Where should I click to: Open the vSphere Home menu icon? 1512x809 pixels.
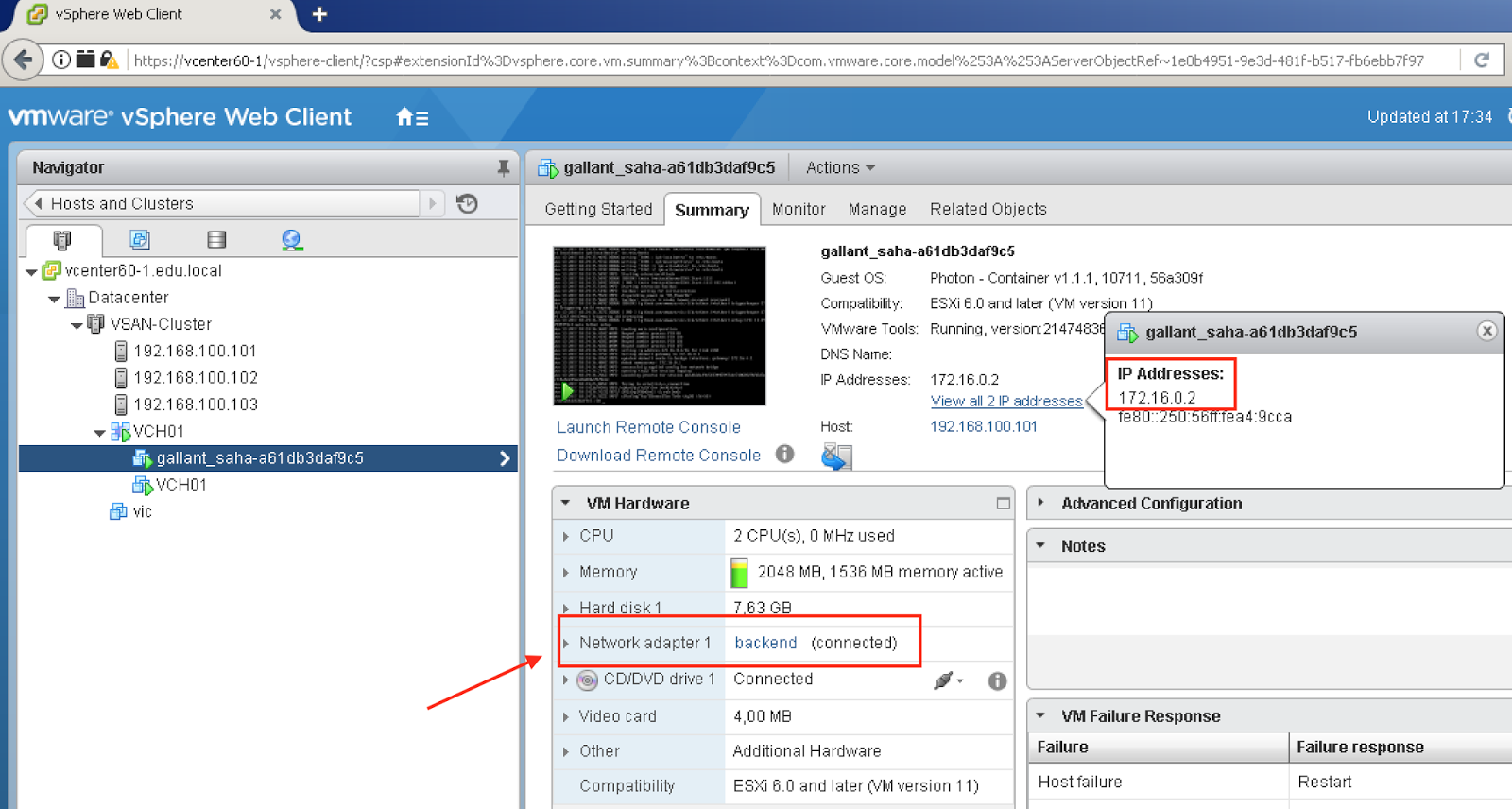(412, 117)
